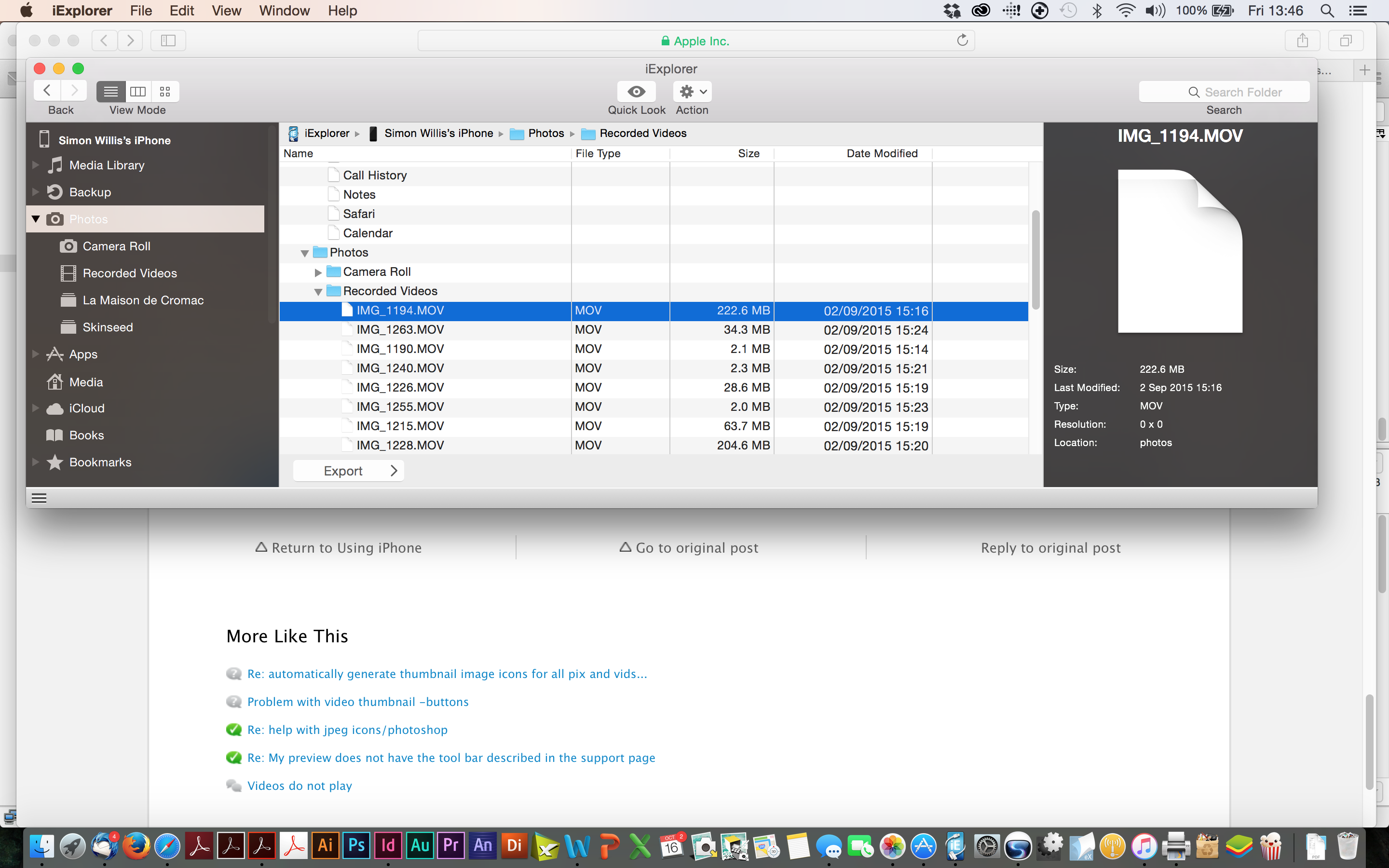Open the File menu
The height and width of the screenshot is (868, 1389).
pos(141,10)
